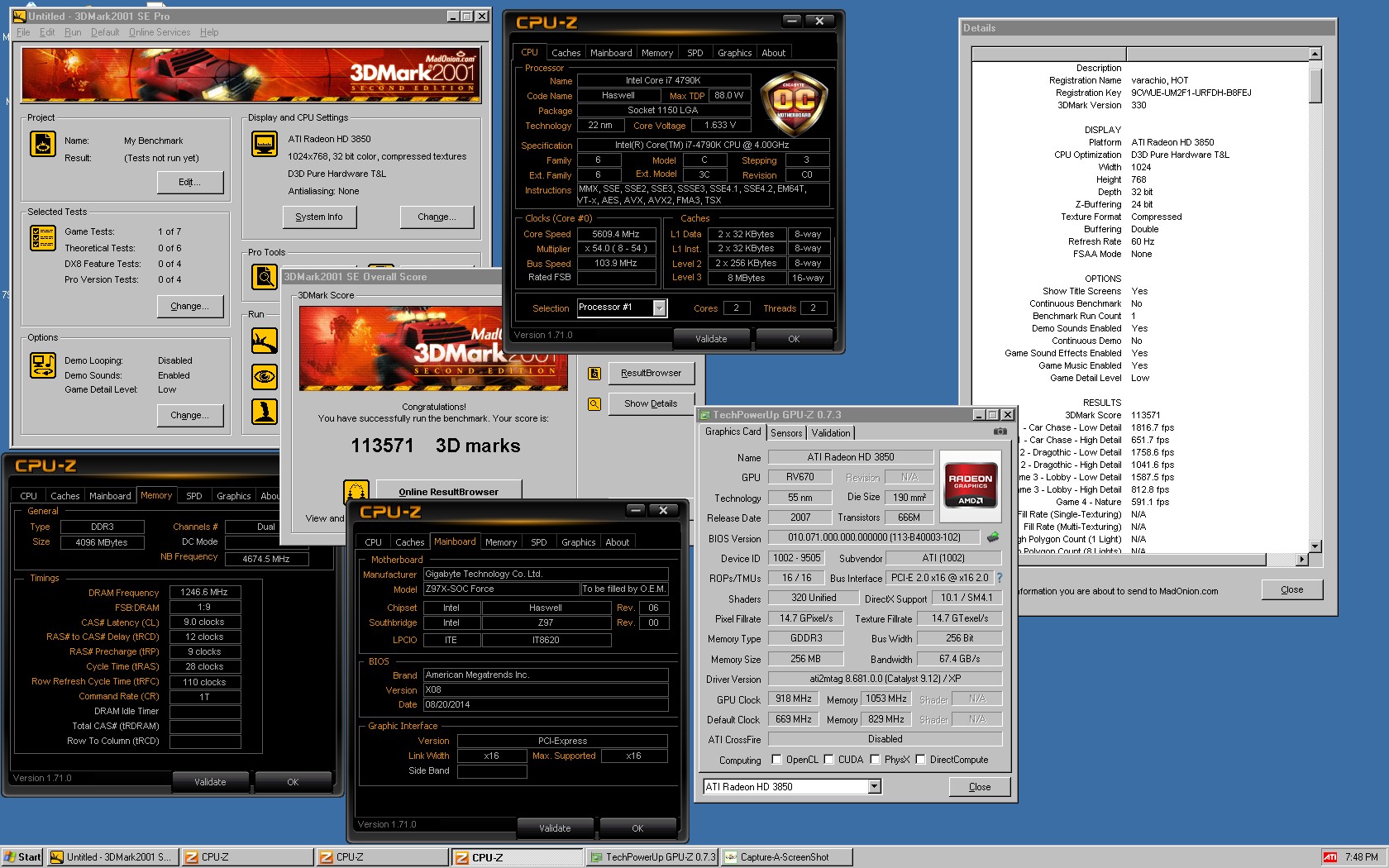Screen dimensions: 1389x868
Task: Click the 3DMark2001 title bar icon
Action: 19,17
